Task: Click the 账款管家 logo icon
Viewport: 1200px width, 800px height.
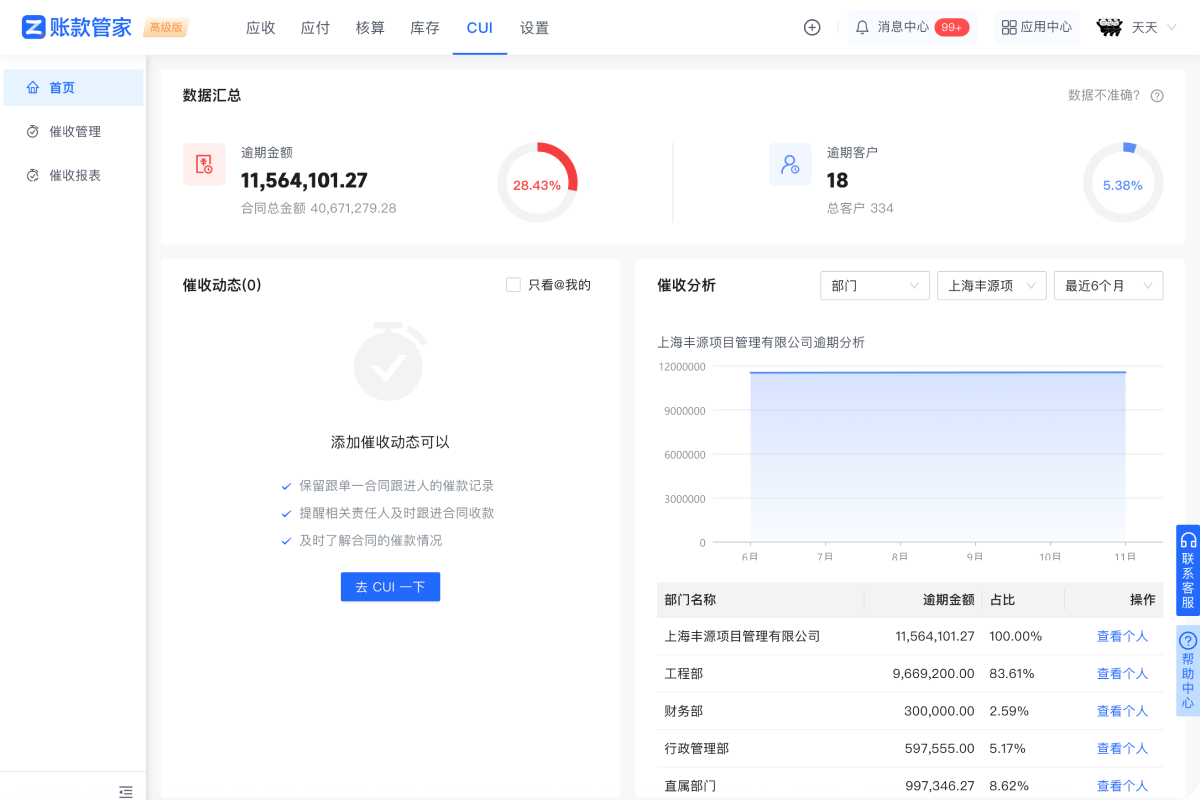Action: coord(34,27)
